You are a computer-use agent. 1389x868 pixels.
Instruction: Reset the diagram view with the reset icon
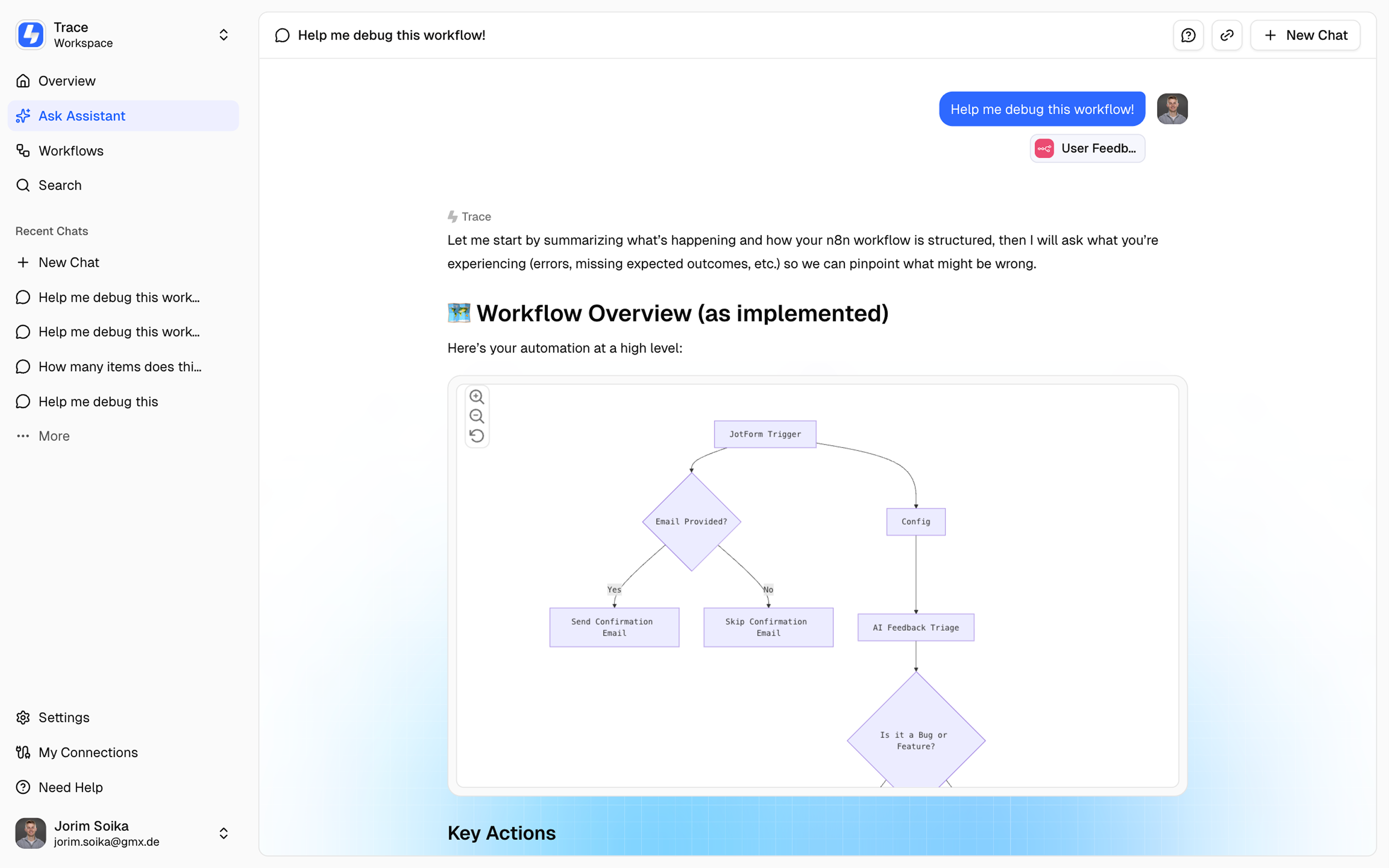(477, 435)
